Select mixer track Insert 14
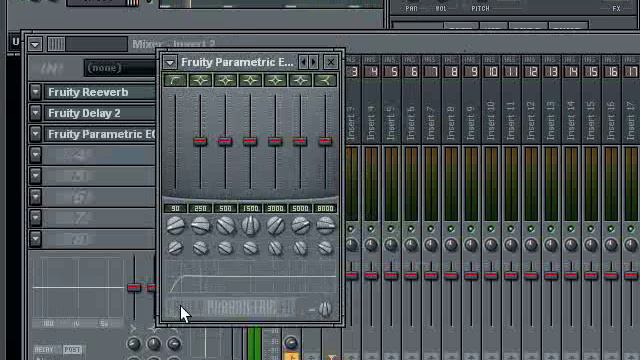The height and width of the screenshot is (360, 640). click(x=571, y=100)
